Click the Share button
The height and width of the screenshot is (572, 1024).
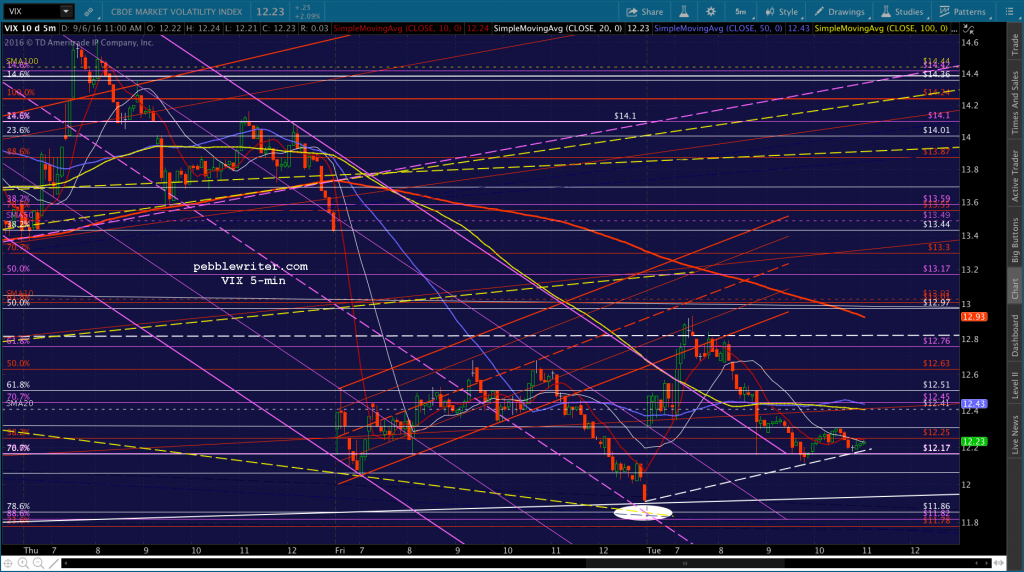[x=645, y=12]
